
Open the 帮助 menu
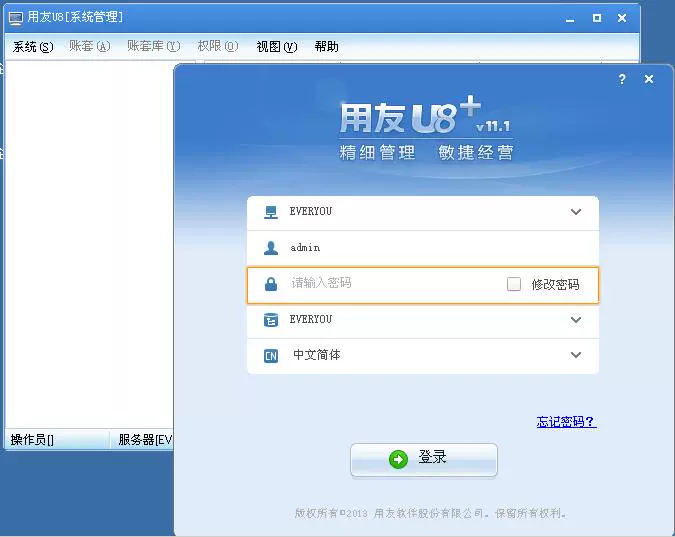pos(326,47)
